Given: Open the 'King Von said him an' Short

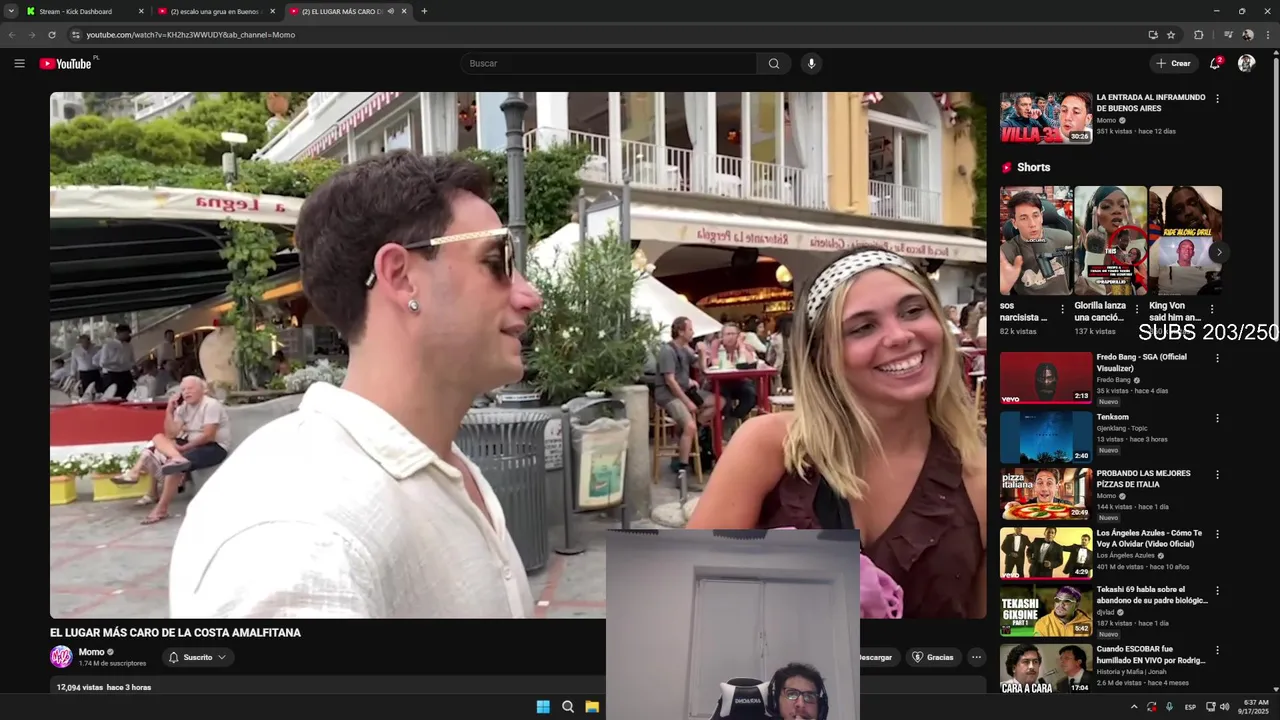Looking at the screenshot, I should click(x=1185, y=240).
